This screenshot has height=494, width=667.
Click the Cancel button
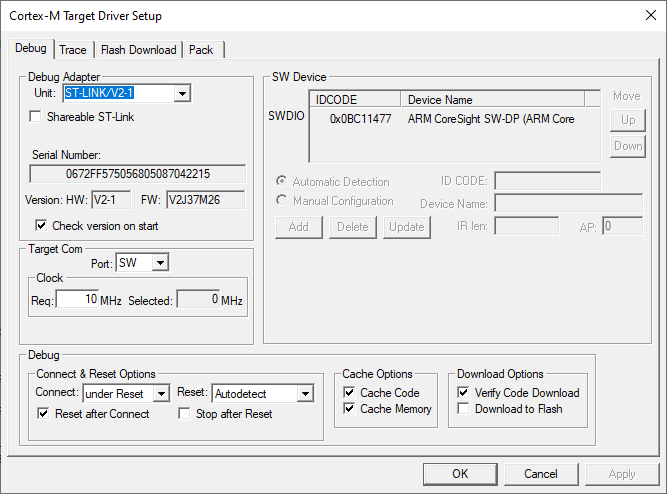tap(541, 474)
